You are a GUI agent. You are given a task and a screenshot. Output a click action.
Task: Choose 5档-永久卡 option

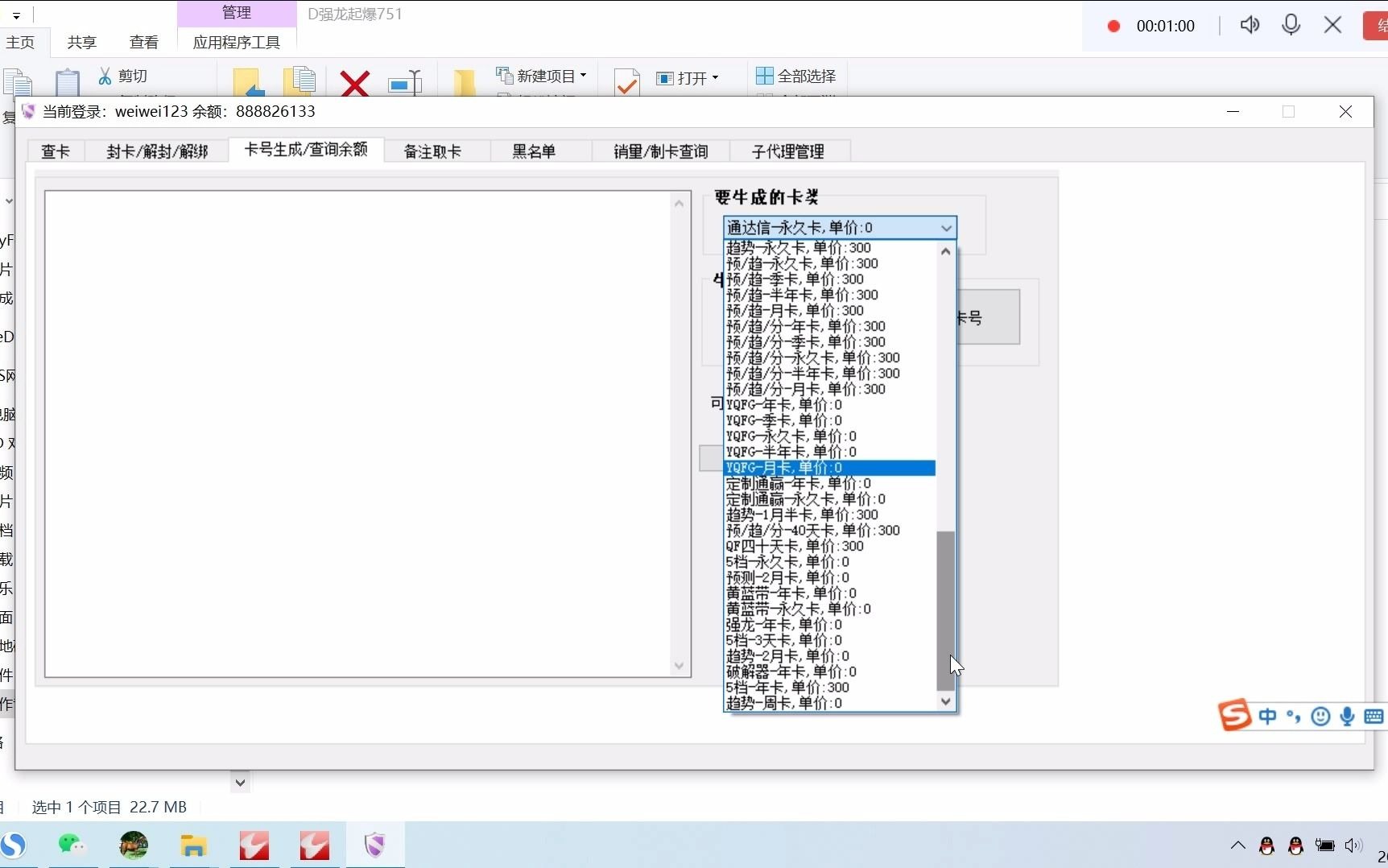829,562
